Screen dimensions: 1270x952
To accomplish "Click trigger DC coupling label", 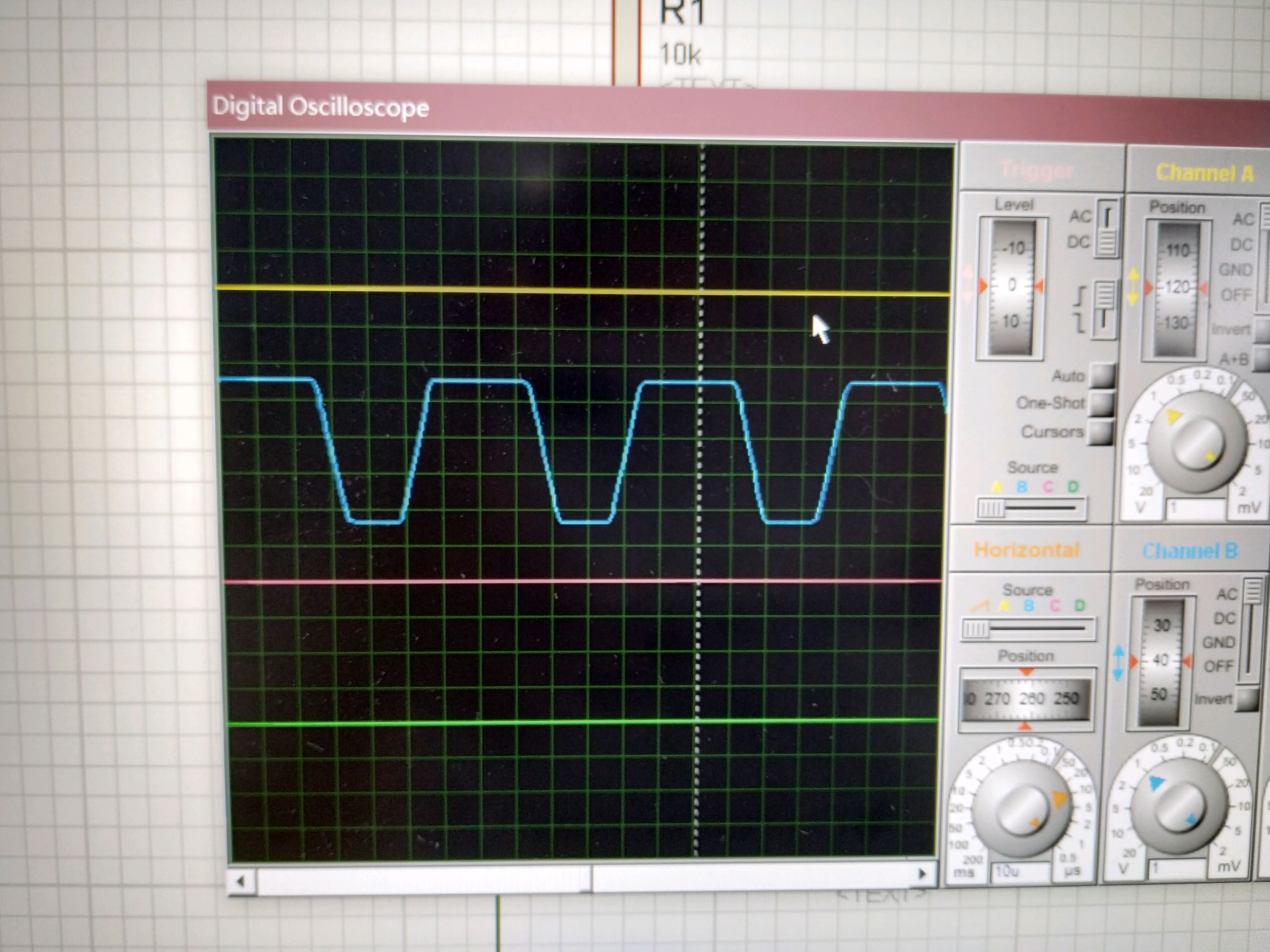I will 1078,242.
